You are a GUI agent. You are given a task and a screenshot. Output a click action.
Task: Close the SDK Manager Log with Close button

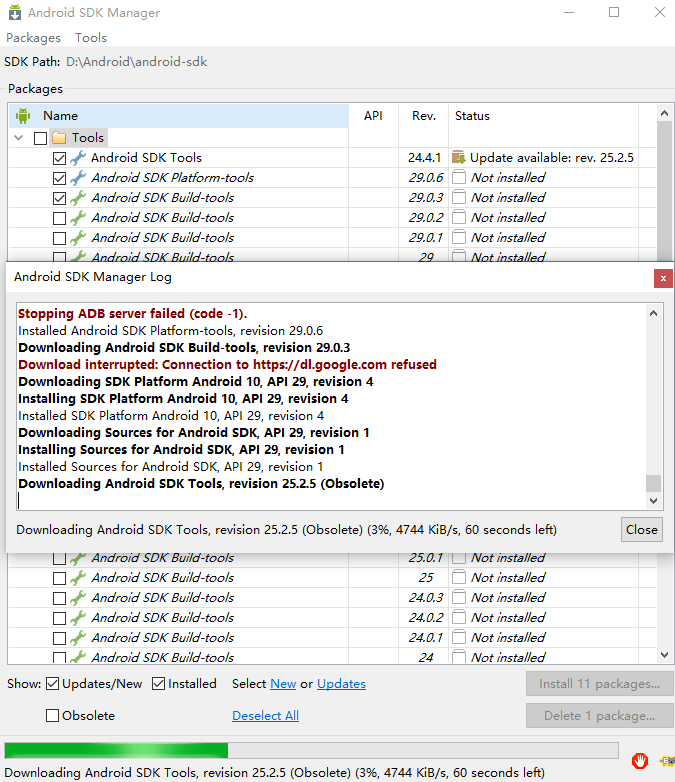(642, 530)
